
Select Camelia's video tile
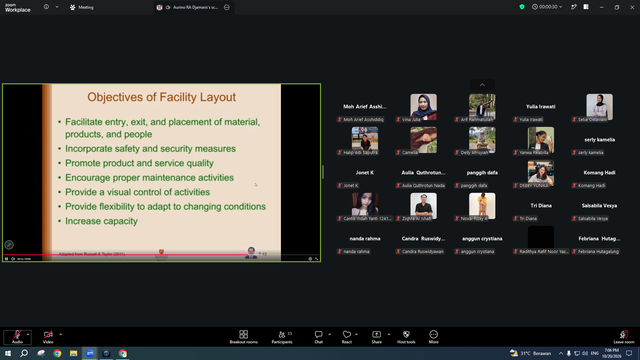pyautogui.click(x=423, y=140)
